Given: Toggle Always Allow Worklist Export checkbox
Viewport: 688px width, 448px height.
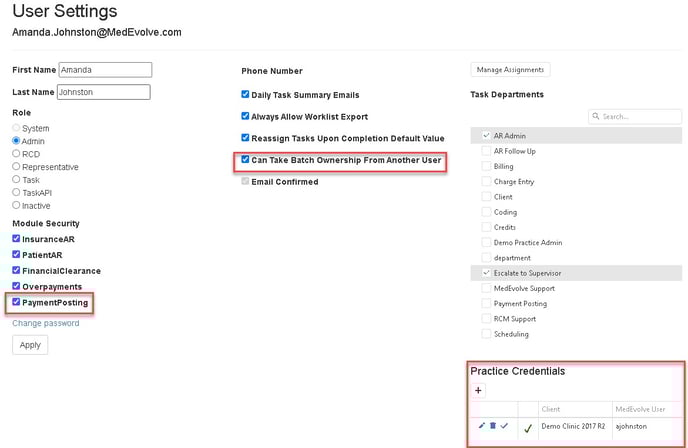Looking at the screenshot, I should (x=246, y=116).
